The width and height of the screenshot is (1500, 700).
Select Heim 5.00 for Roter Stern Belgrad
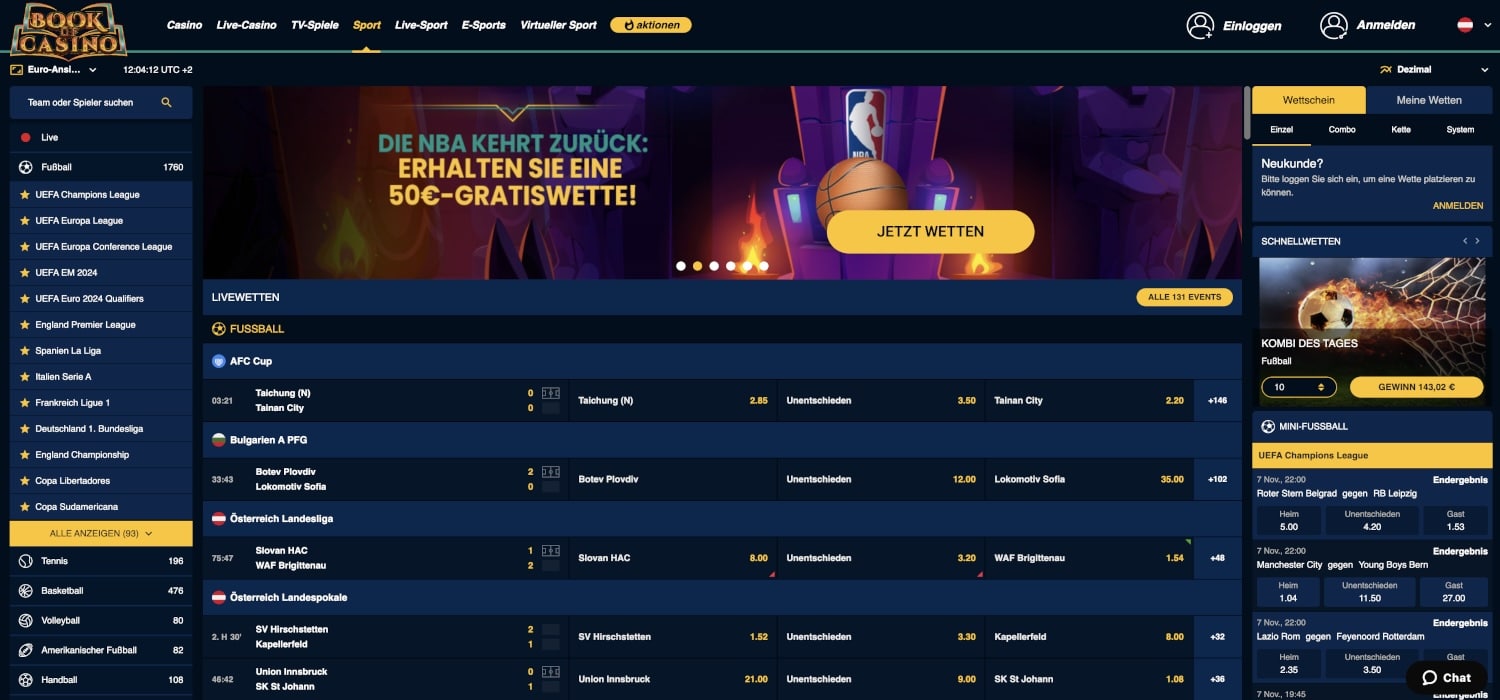(1288, 520)
